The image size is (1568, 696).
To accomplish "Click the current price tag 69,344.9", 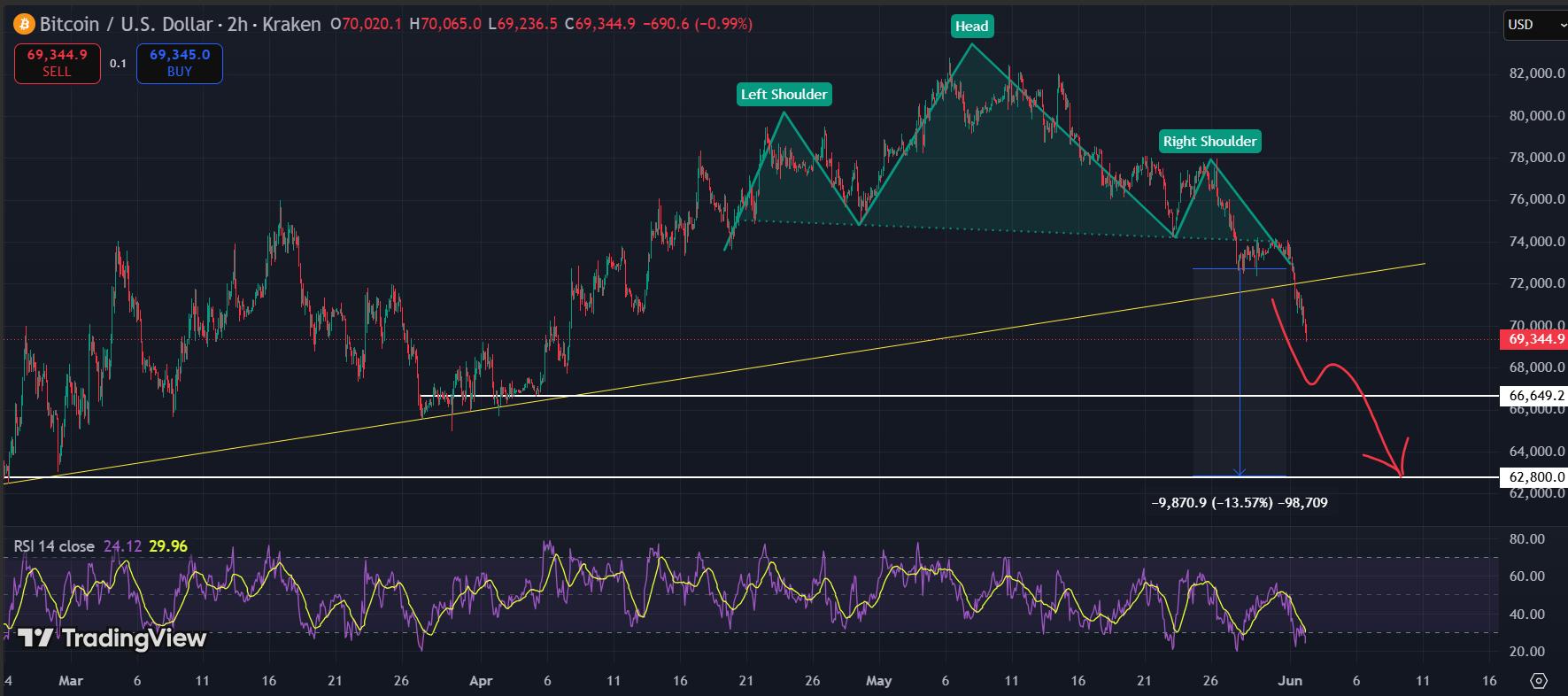I will click(x=1534, y=339).
